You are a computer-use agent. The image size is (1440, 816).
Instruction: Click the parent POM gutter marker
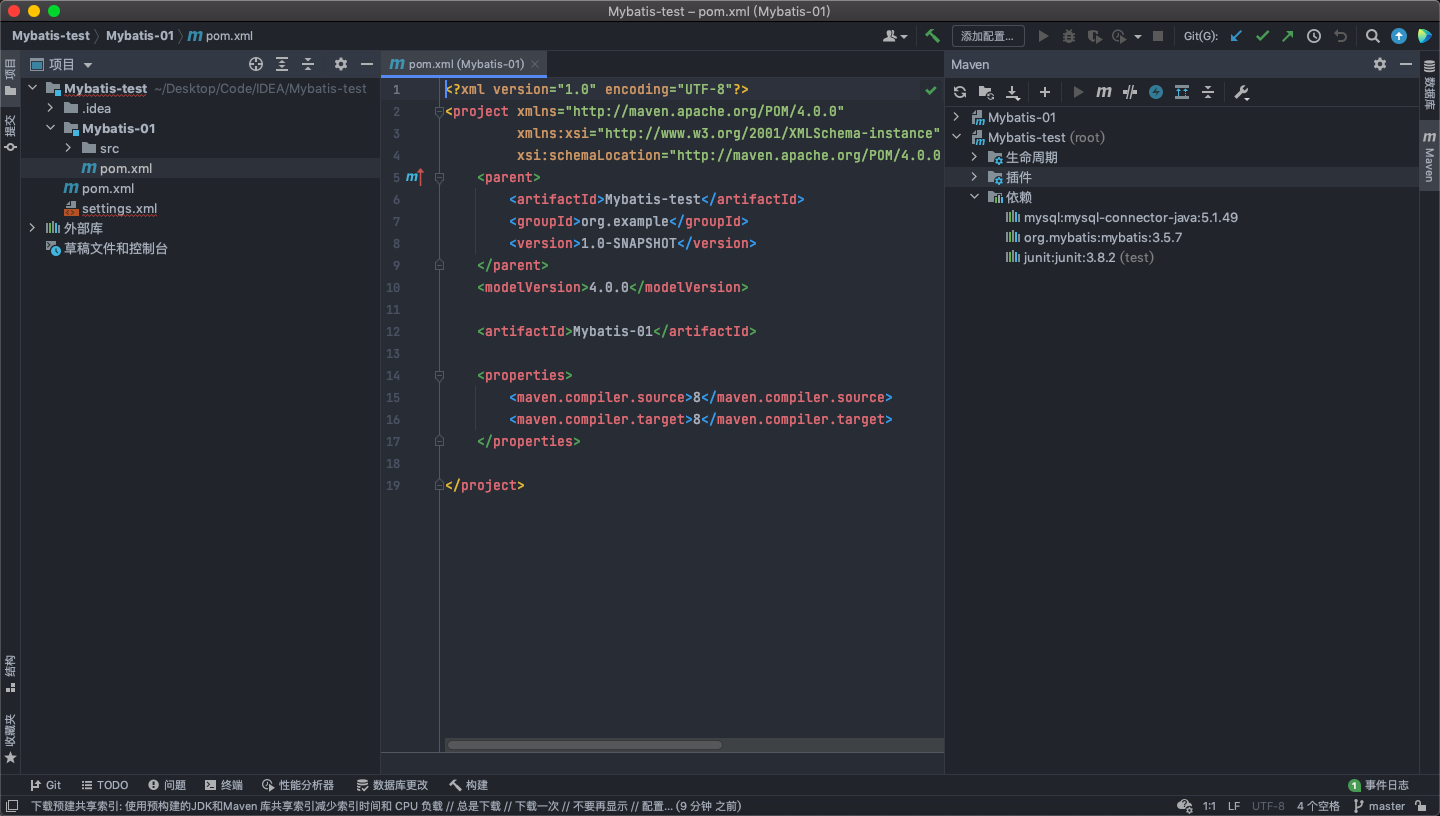click(414, 177)
